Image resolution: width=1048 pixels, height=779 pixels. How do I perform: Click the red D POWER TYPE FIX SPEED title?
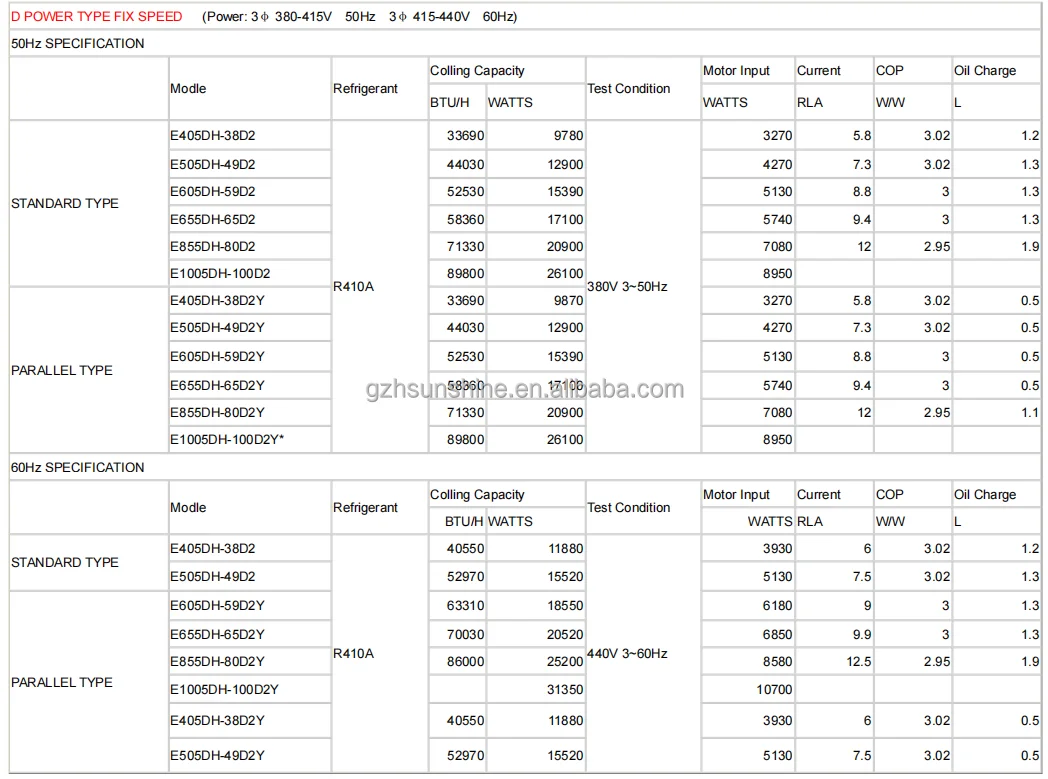click(x=97, y=17)
